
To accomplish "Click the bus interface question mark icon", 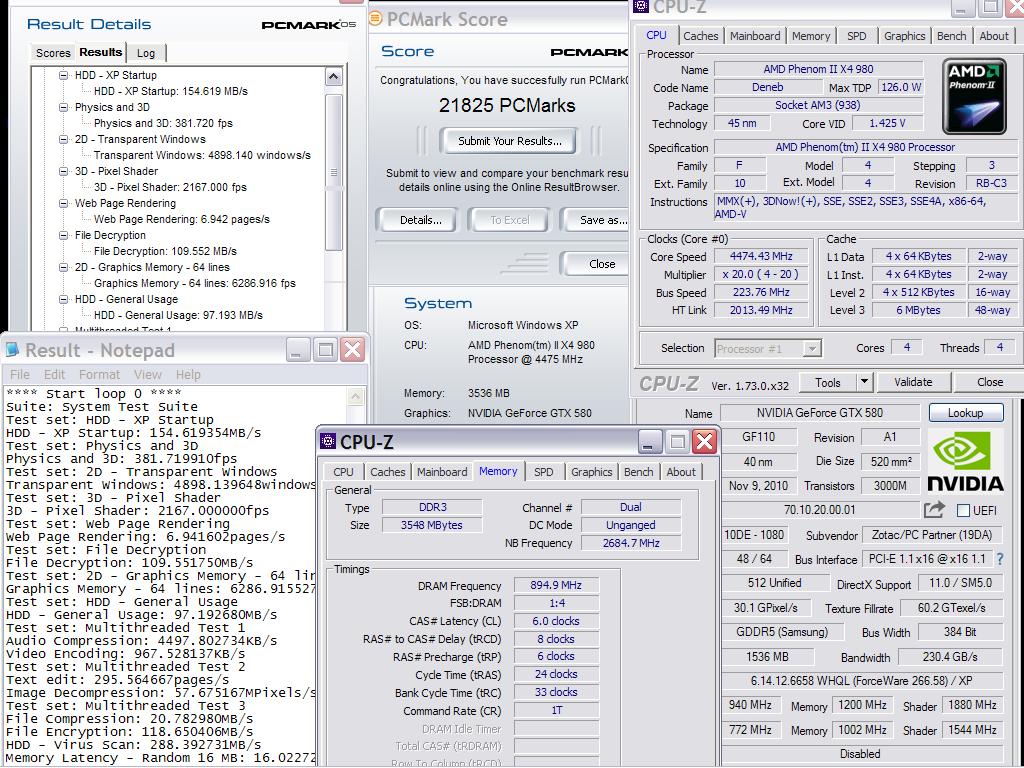I will pos(1000,559).
